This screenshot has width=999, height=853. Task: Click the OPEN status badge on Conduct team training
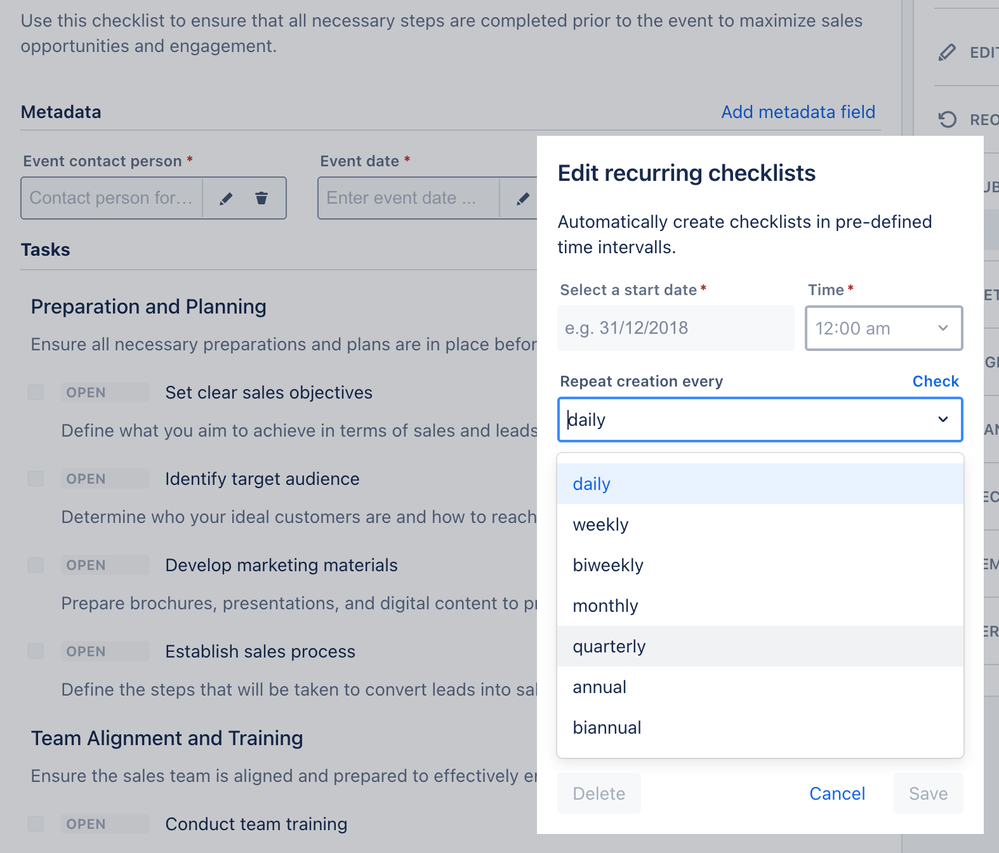pos(104,823)
